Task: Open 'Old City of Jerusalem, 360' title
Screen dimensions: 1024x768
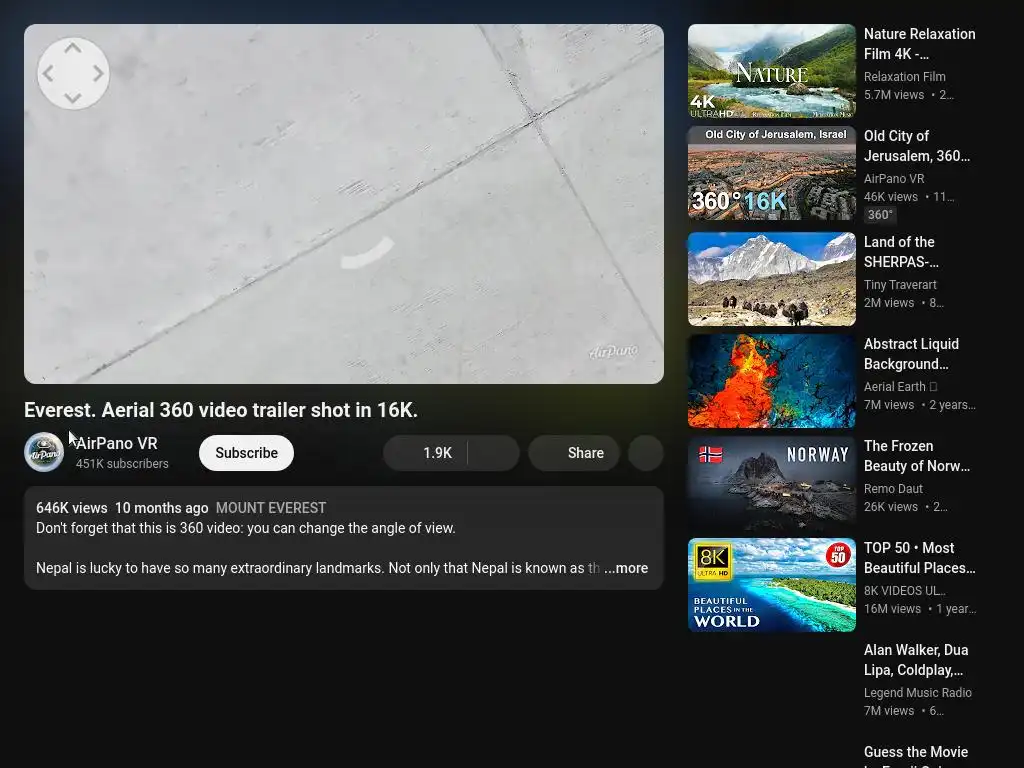Action: [x=917, y=146]
